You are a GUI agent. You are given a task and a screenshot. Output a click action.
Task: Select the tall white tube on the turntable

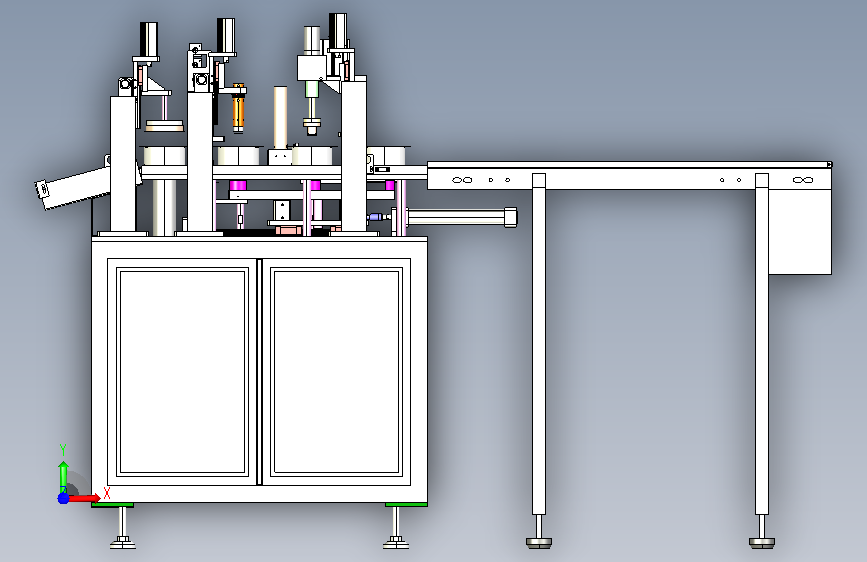coord(280,117)
